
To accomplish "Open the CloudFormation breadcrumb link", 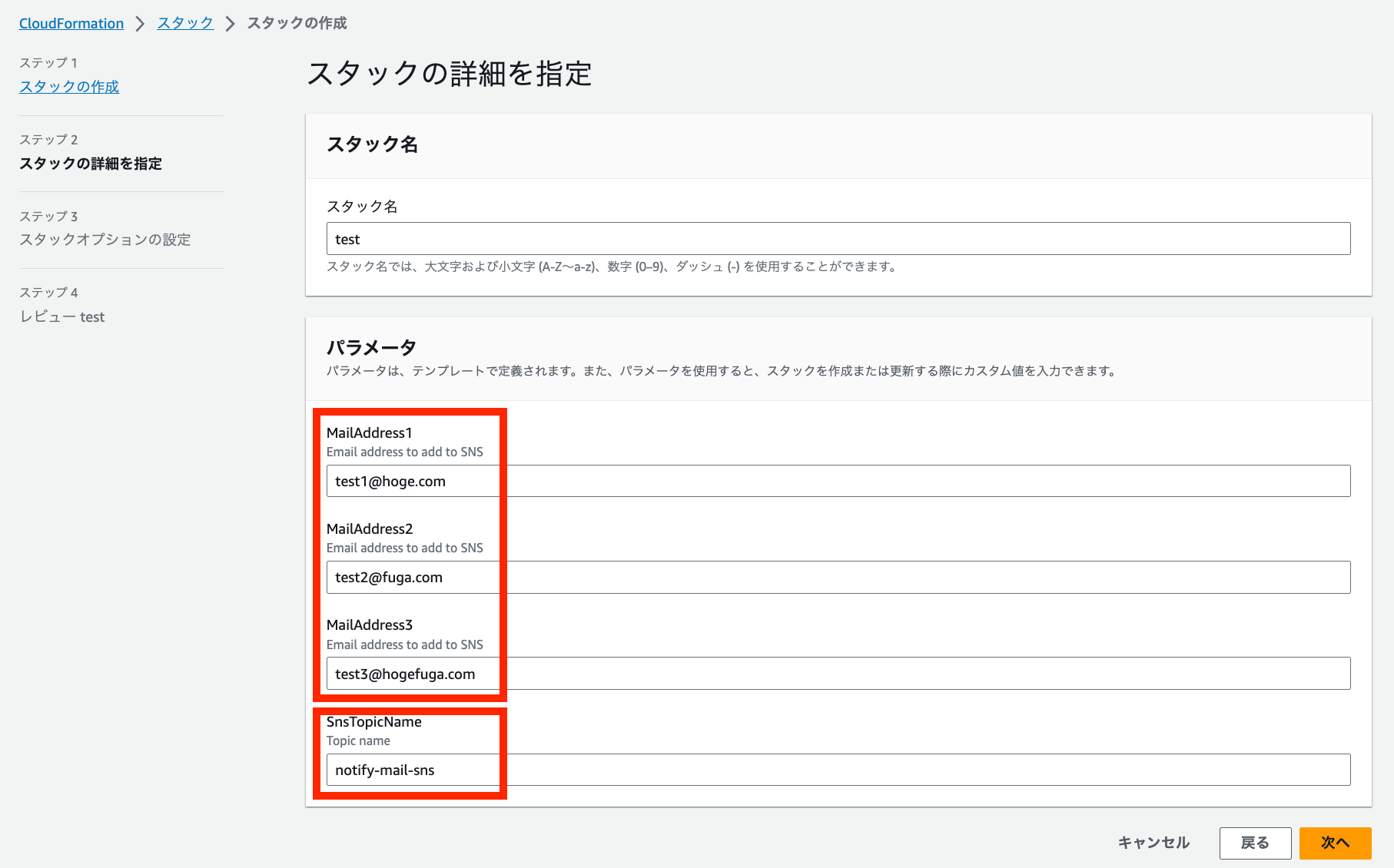I will [70, 23].
